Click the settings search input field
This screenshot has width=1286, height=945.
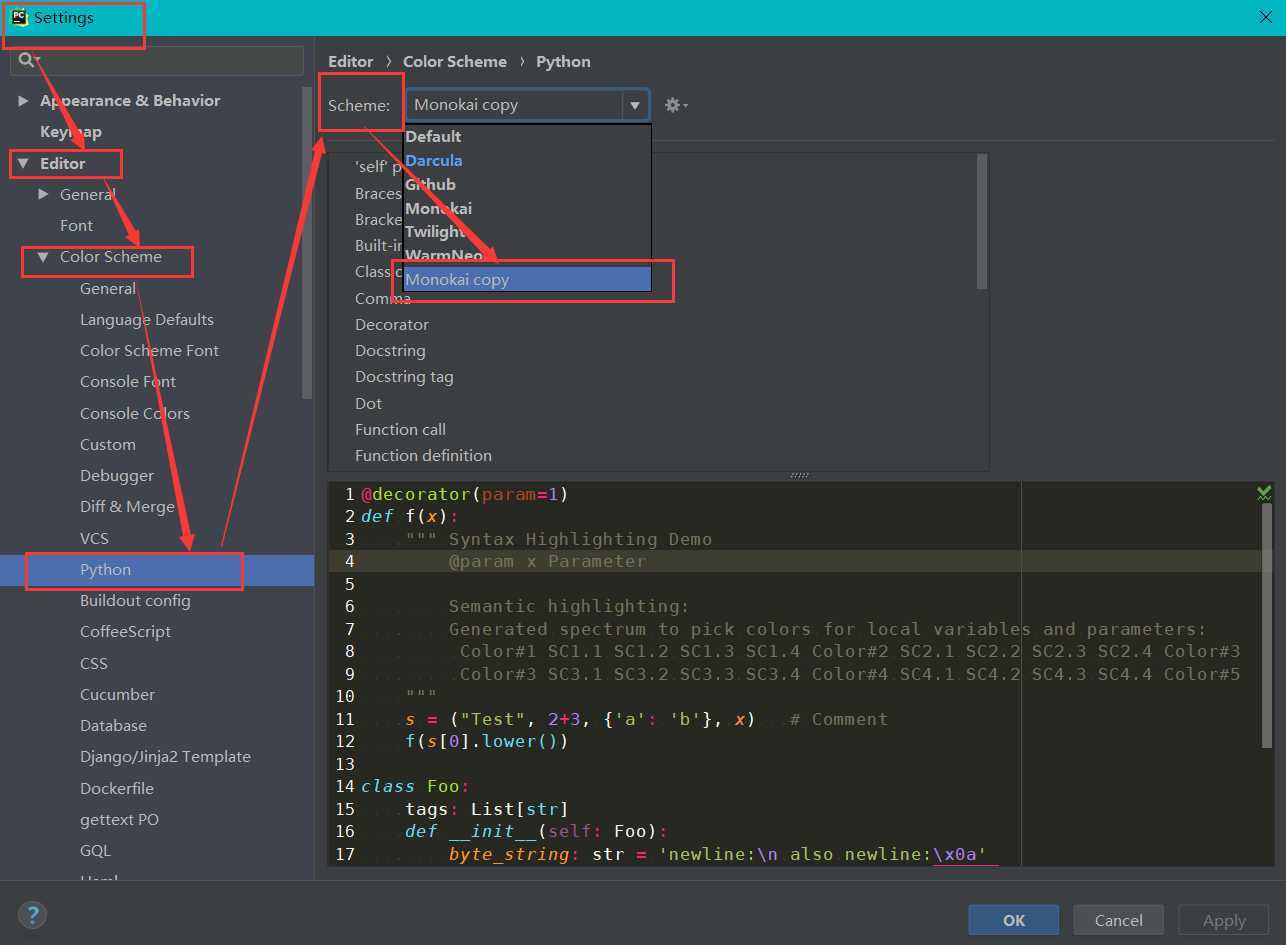170,60
